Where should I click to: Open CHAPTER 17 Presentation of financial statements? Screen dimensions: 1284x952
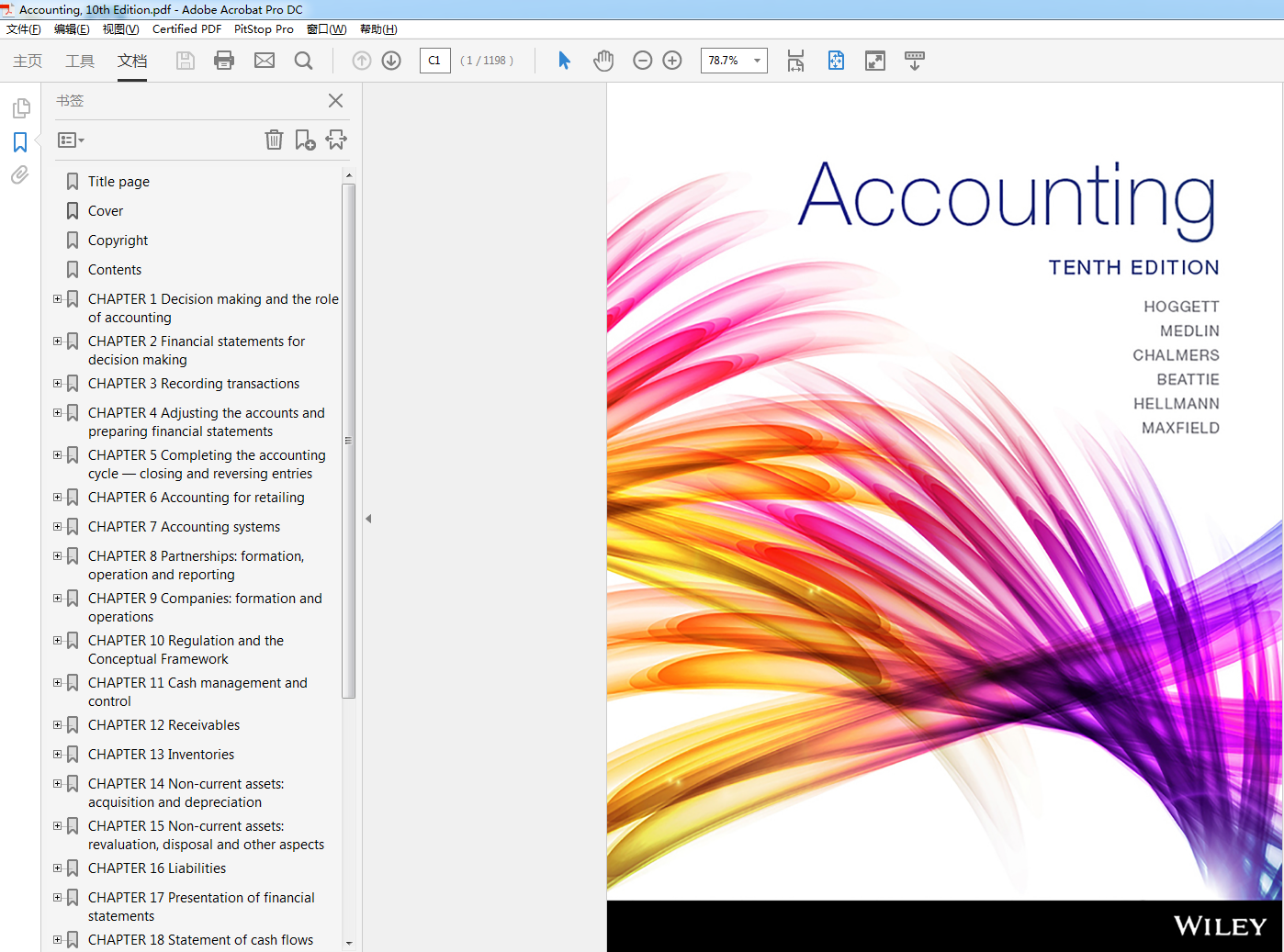point(201,907)
